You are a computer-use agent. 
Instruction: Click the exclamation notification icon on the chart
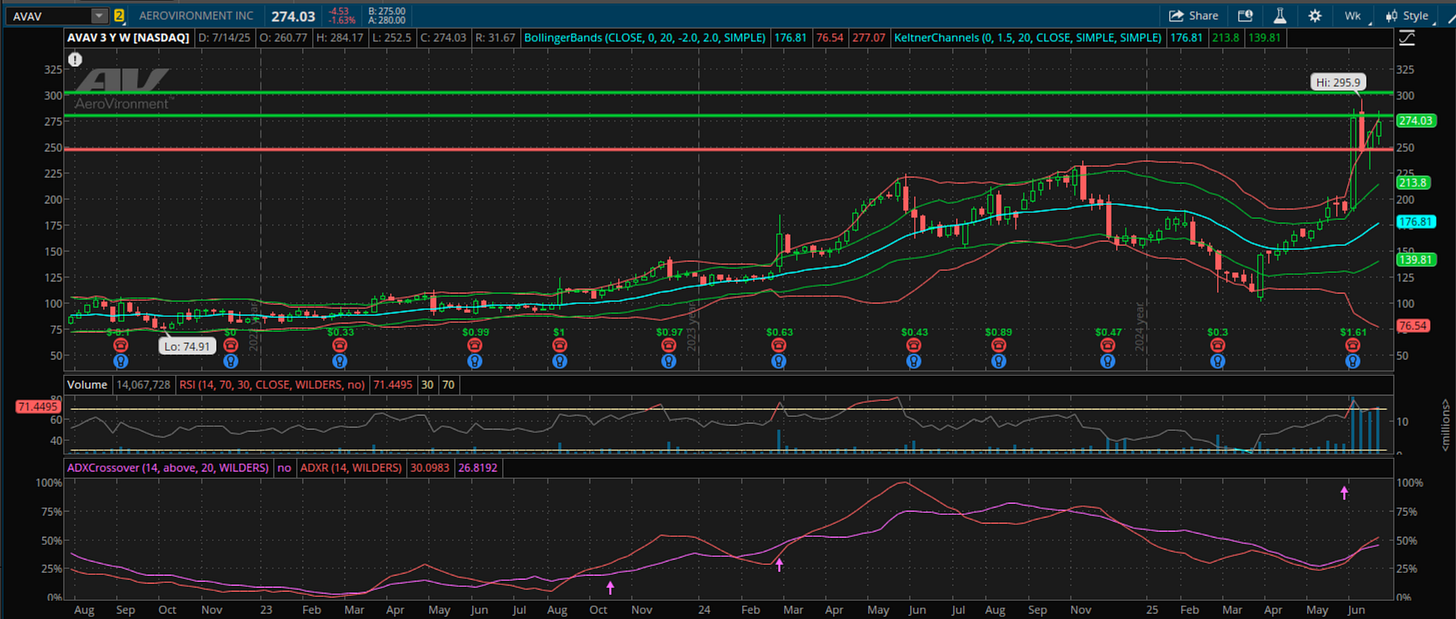(75, 59)
